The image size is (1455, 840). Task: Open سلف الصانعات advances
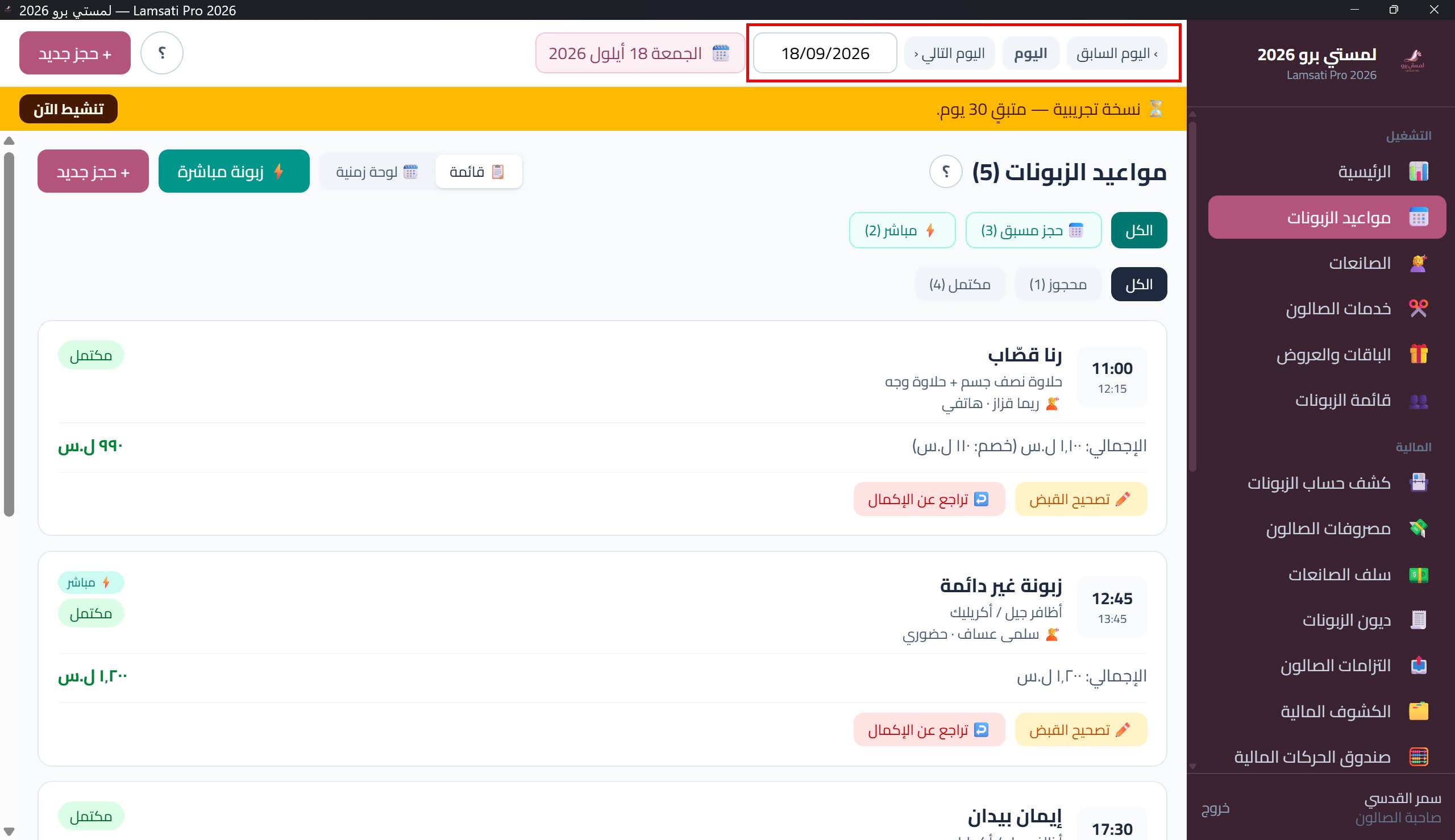tap(1327, 575)
